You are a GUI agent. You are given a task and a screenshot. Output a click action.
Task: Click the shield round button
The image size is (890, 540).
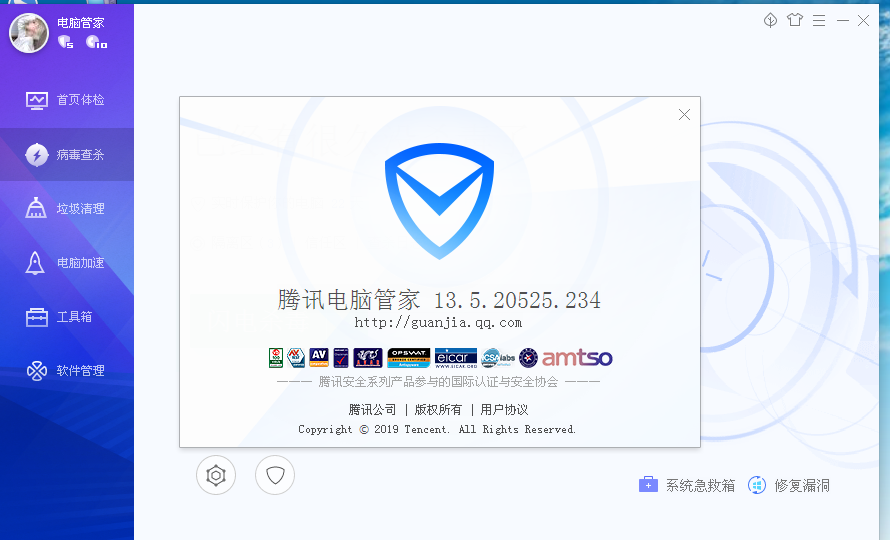pos(275,475)
